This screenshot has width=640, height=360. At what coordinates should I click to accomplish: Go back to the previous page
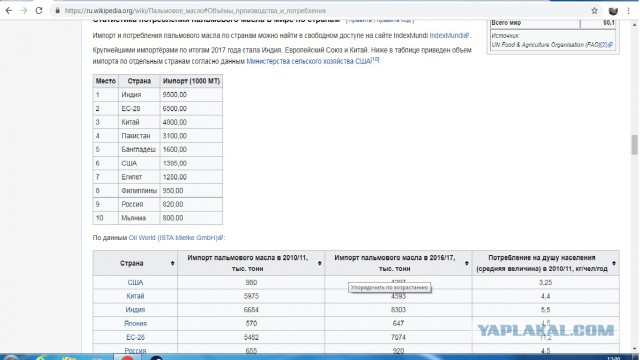pos(9,11)
